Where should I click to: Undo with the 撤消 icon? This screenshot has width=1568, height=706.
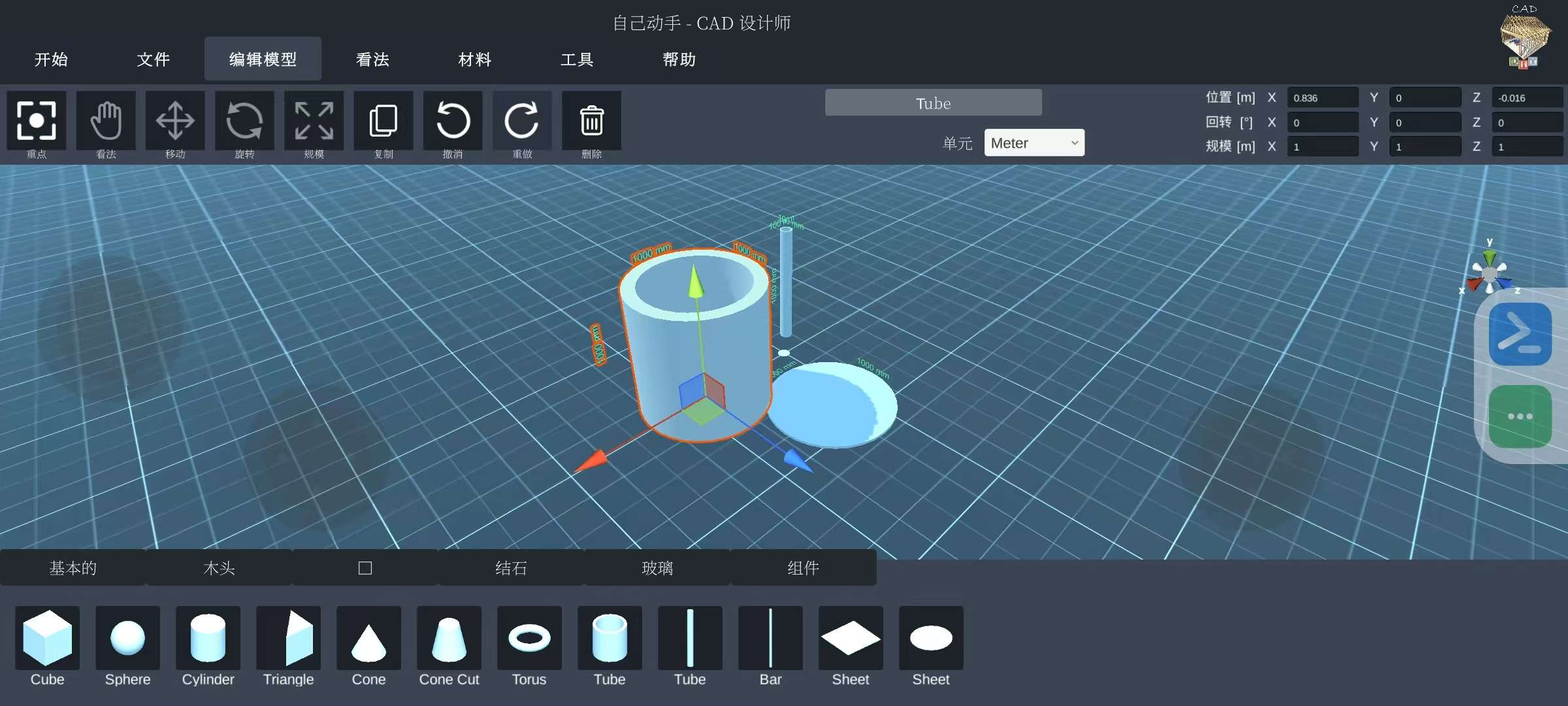[x=453, y=120]
